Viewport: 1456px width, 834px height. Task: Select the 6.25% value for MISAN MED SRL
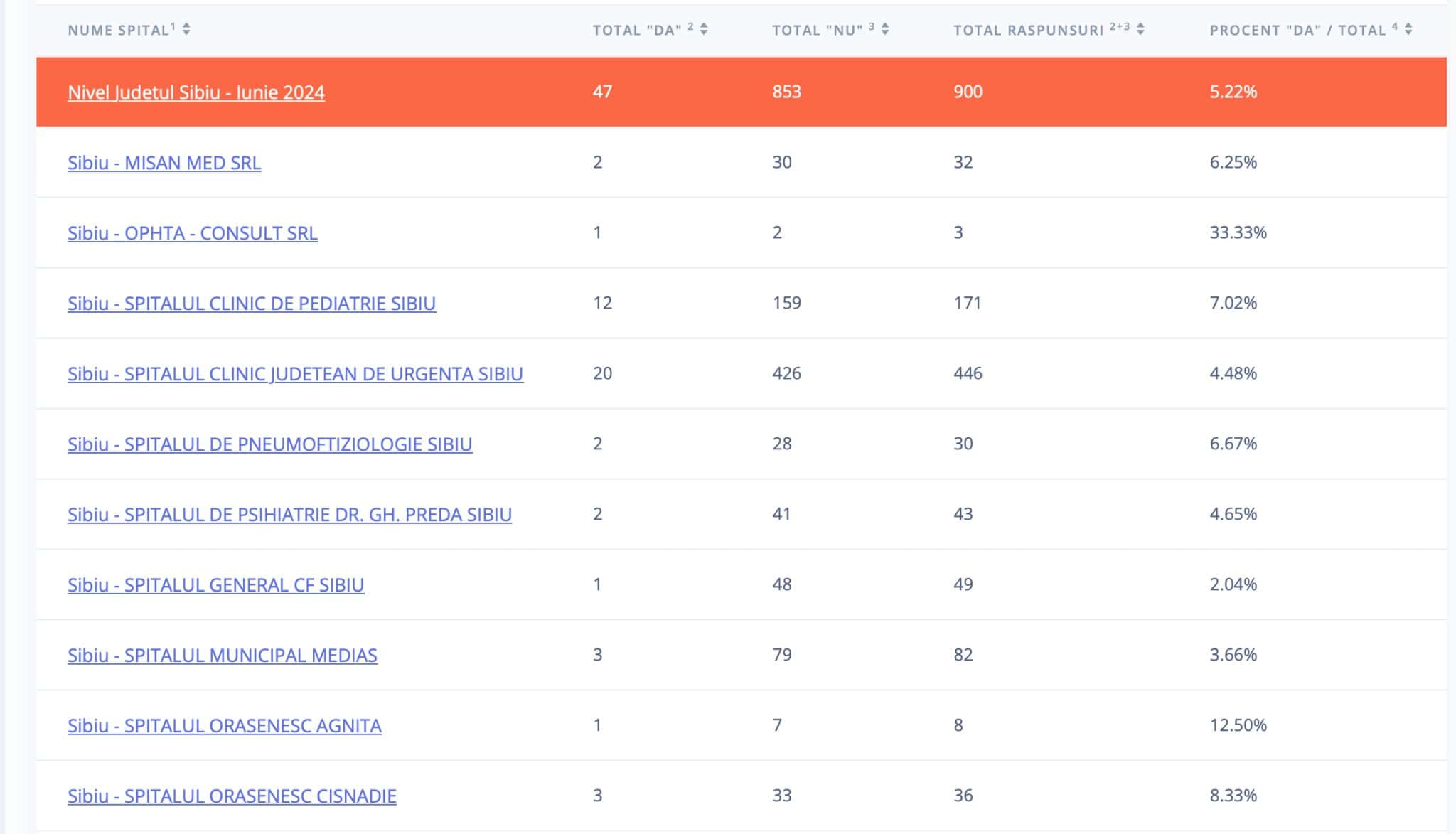click(1233, 162)
